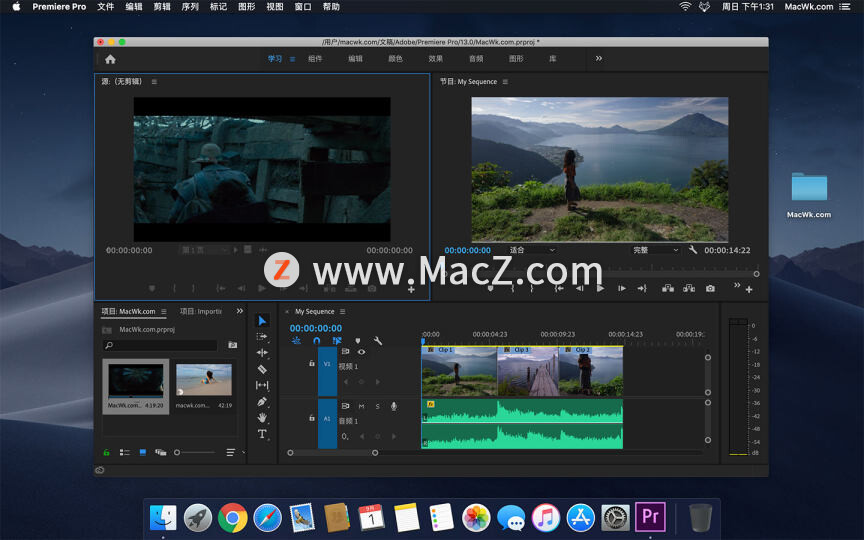Switch to the 编辑 workspace tab
Viewport: 864px width, 540px height.
(x=355, y=58)
